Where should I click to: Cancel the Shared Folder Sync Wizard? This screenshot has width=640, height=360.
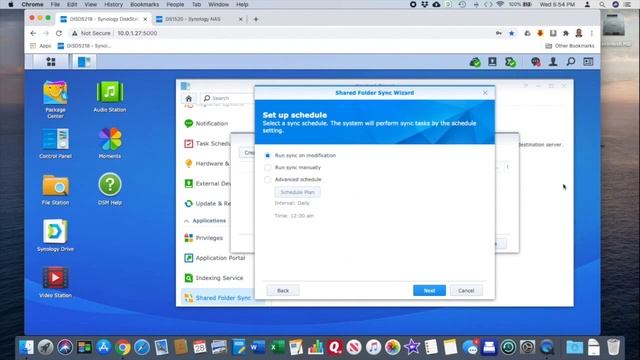pyautogui.click(x=466, y=291)
